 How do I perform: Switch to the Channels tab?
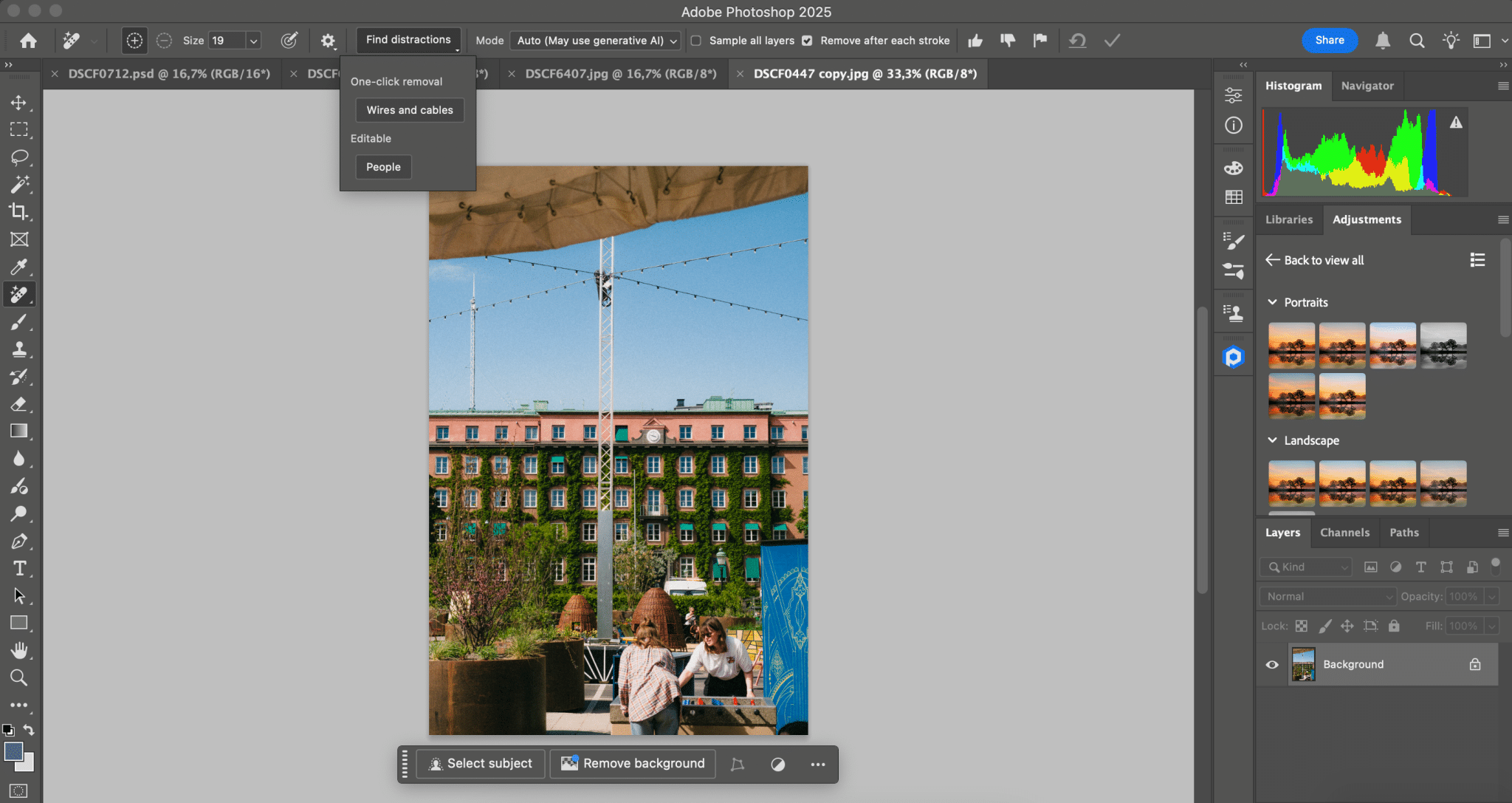(1344, 532)
